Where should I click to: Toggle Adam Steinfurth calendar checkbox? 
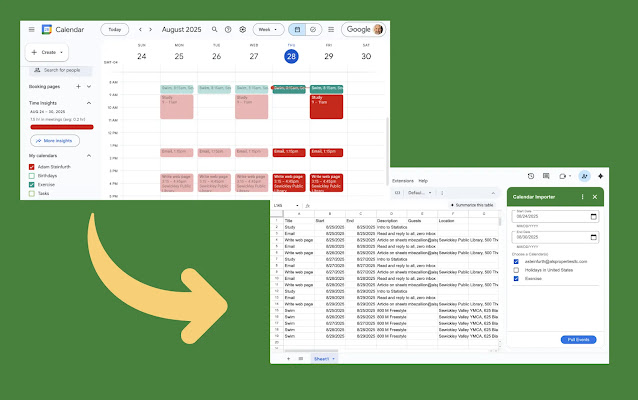coord(32,167)
